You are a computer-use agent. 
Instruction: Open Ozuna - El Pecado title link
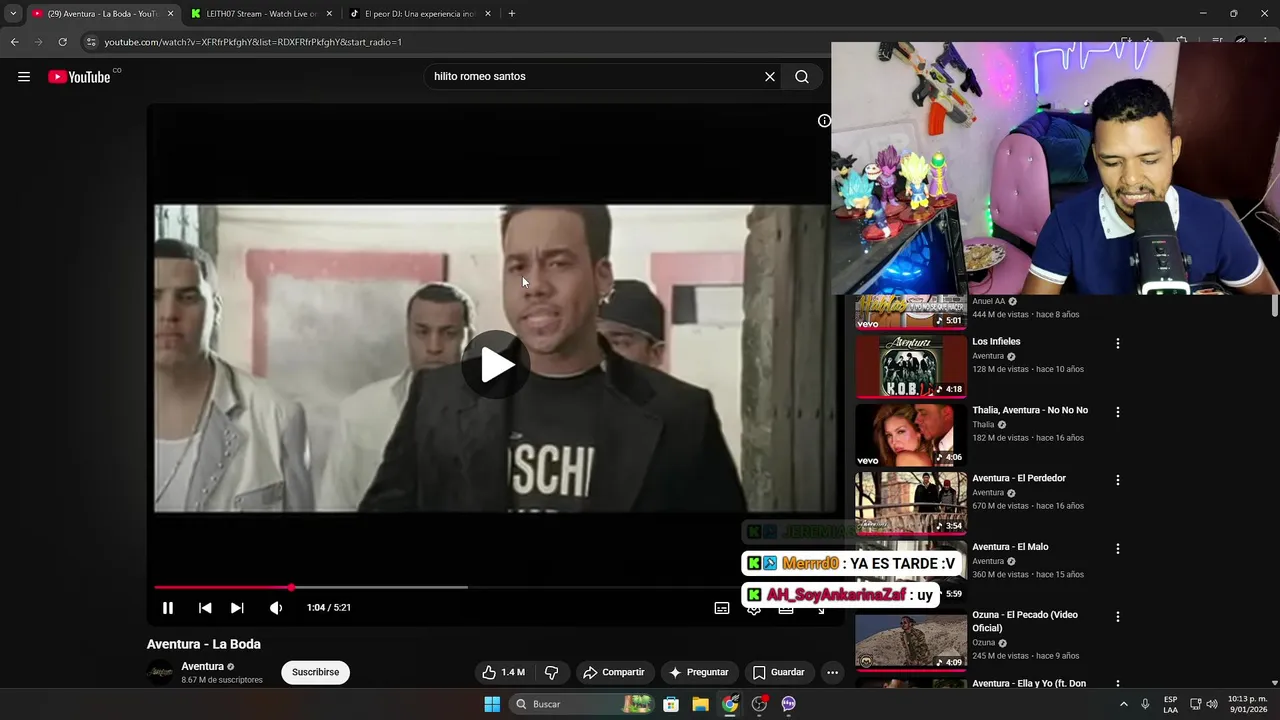1025,622
